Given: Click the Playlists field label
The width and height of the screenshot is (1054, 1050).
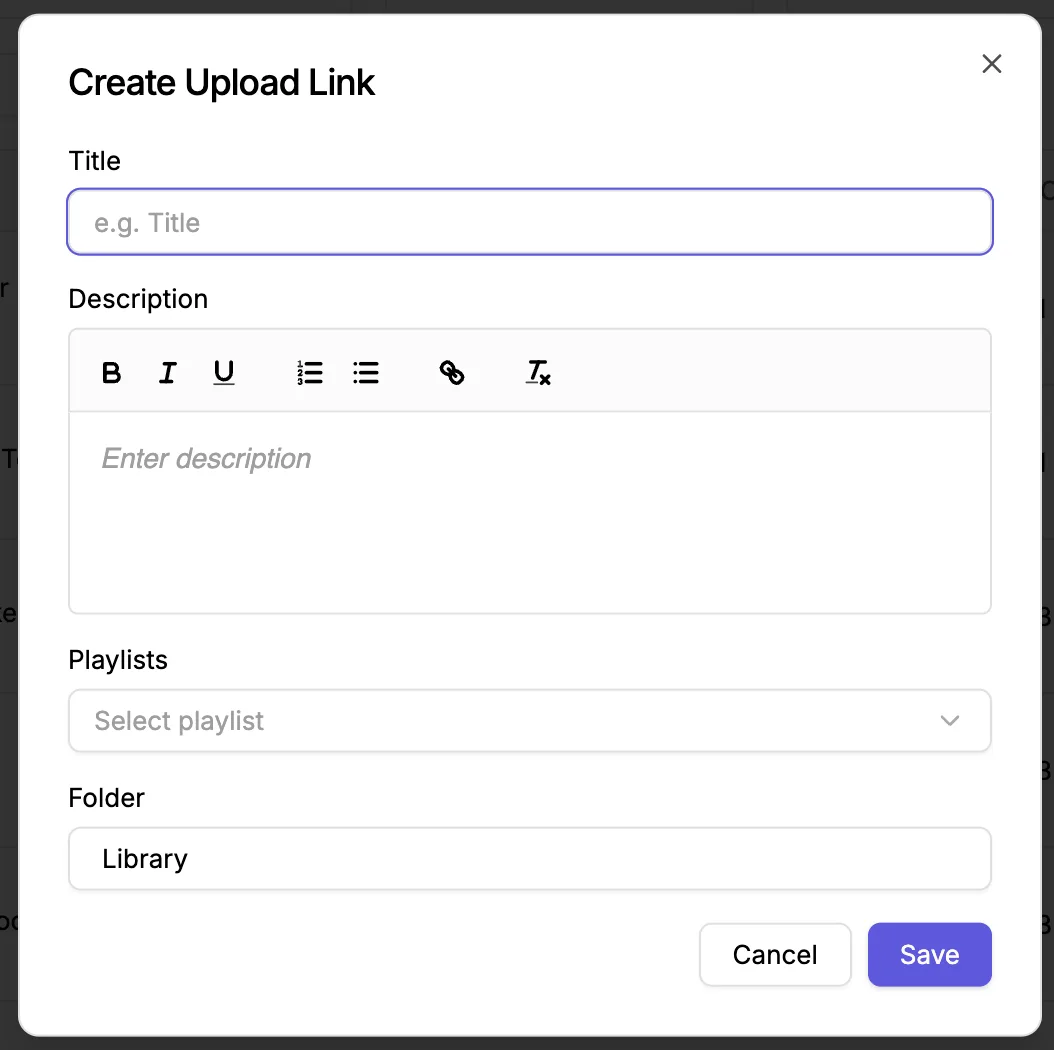Looking at the screenshot, I should coord(118,660).
